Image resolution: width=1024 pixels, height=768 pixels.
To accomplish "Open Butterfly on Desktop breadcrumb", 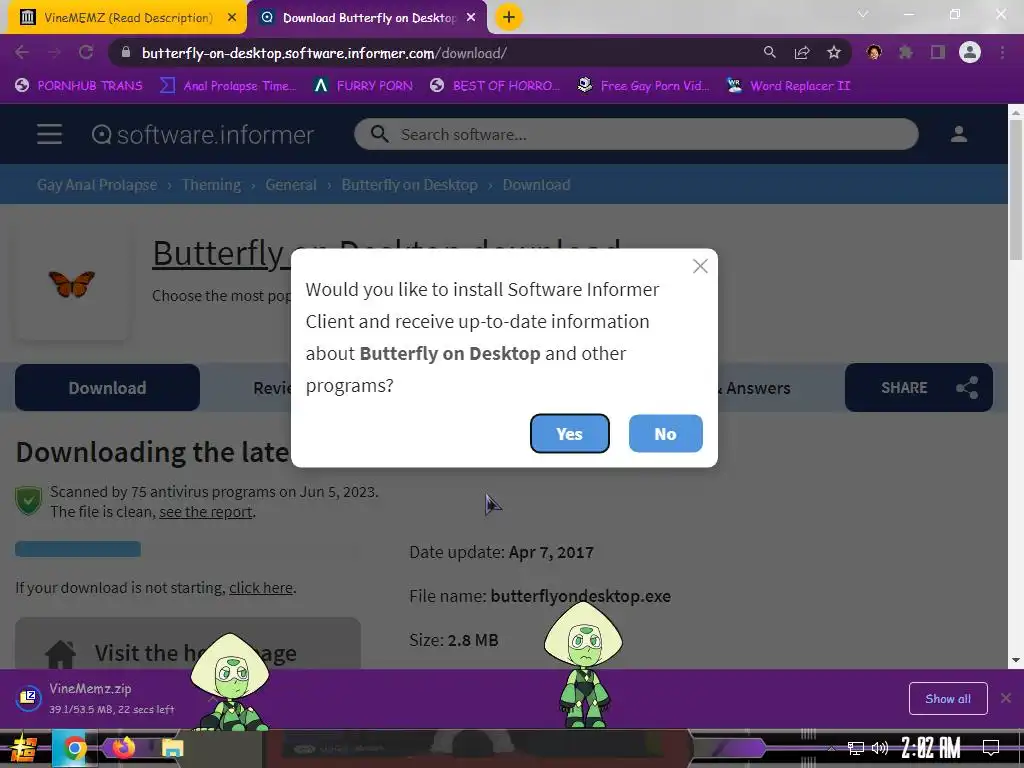I will coord(409,185).
